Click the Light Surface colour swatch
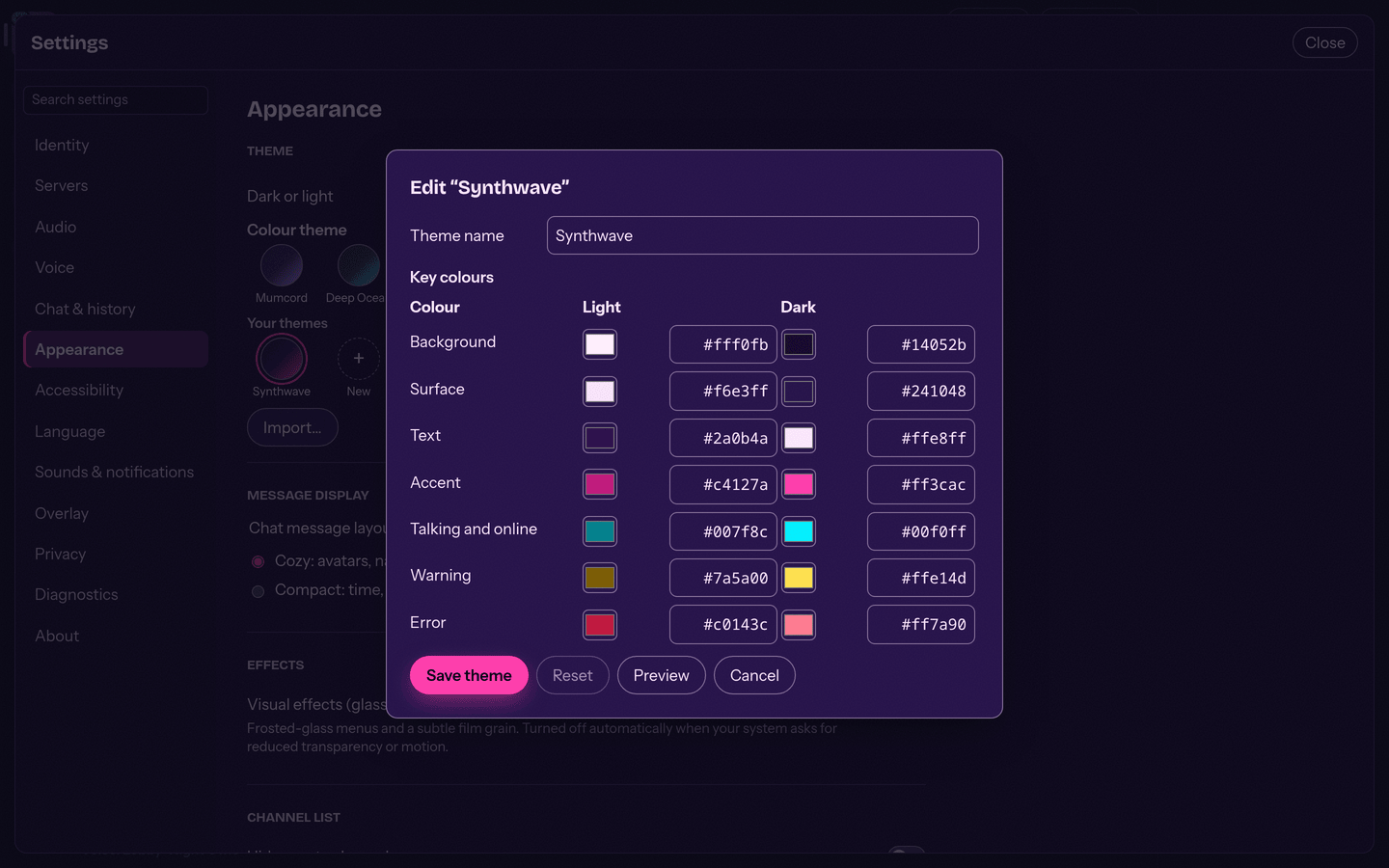This screenshot has height=868, width=1389. [x=600, y=392]
